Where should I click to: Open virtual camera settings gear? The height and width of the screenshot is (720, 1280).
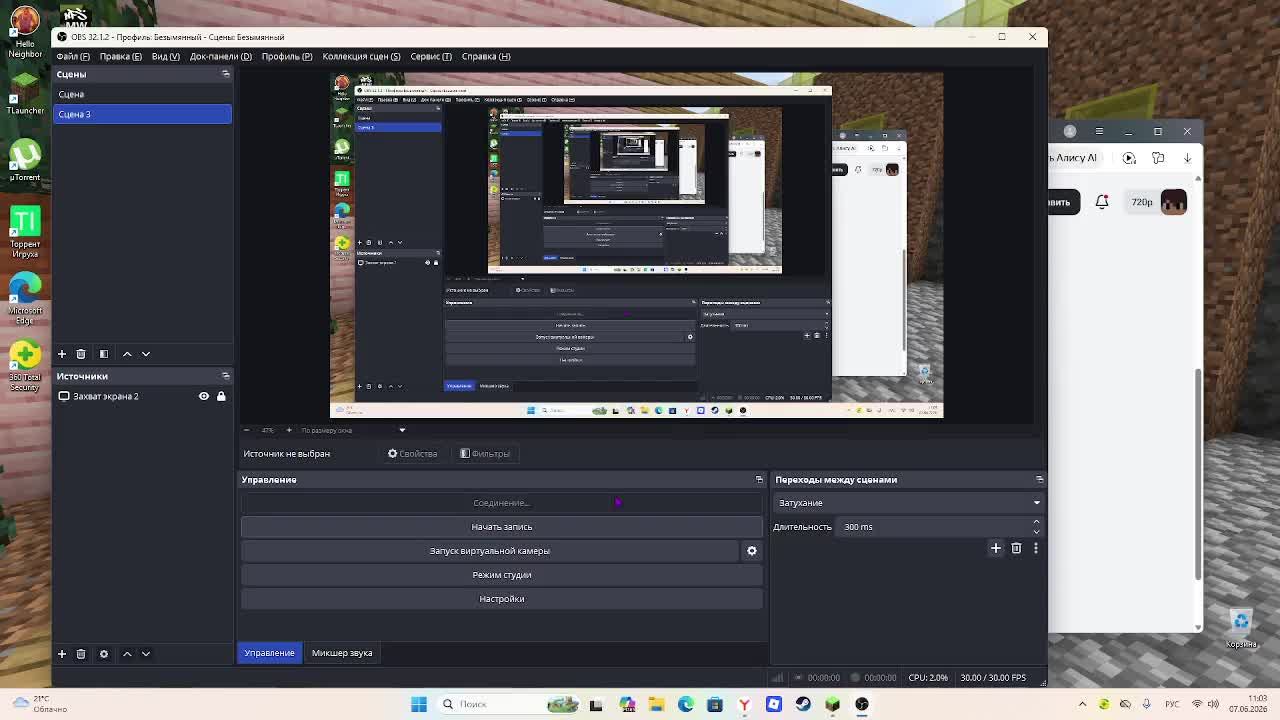click(x=752, y=551)
